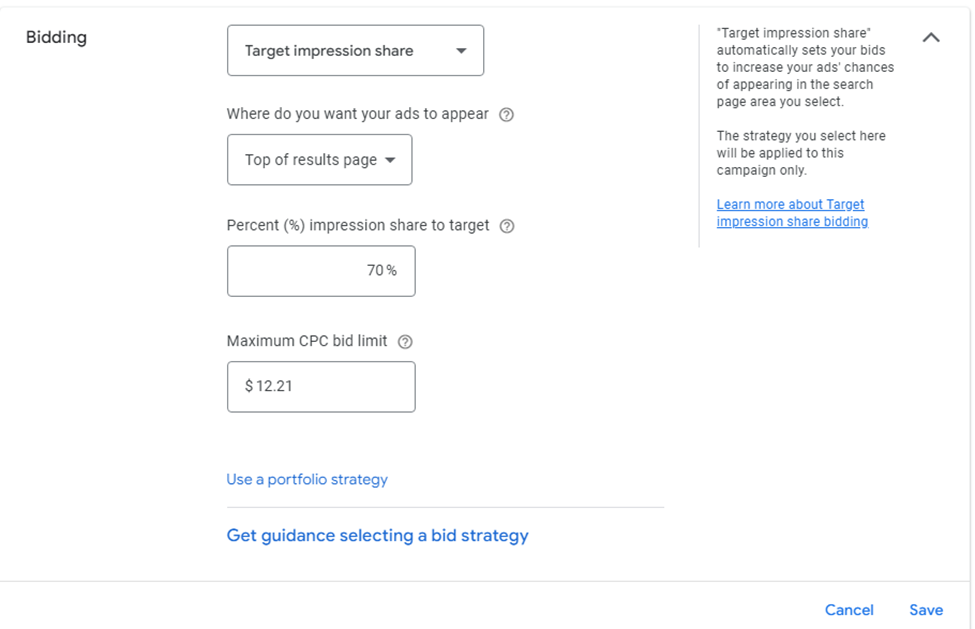Open the "Top of results page" dropdown
975x629 pixels.
[319, 159]
